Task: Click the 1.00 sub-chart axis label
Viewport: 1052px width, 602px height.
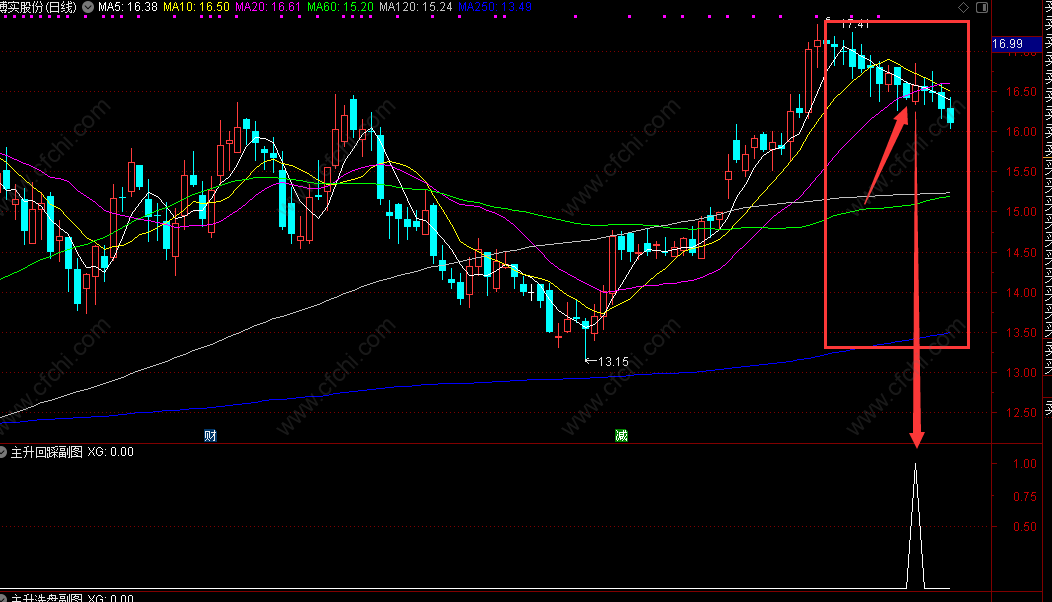Action: click(1024, 464)
